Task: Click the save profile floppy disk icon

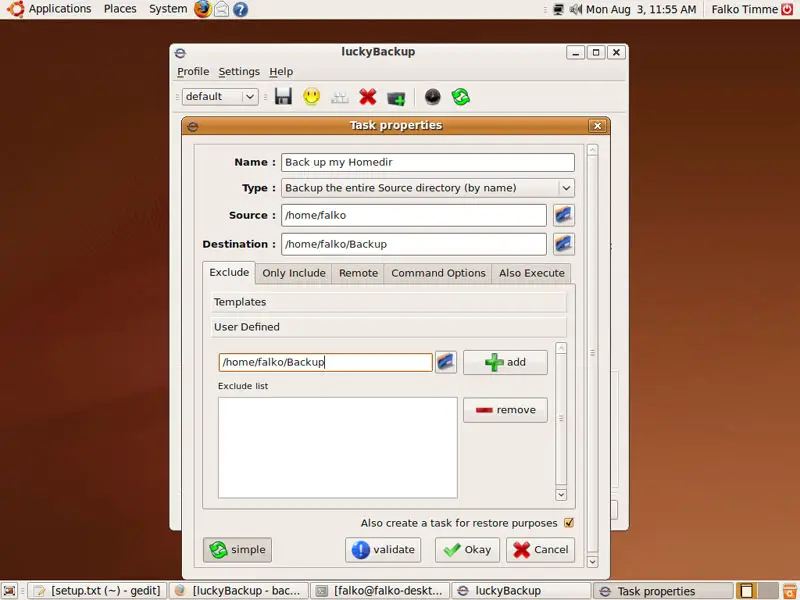Action: 283,96
